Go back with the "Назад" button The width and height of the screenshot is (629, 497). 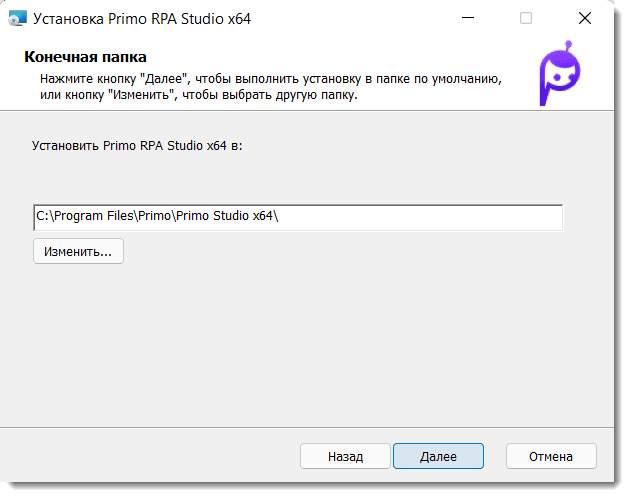345,456
